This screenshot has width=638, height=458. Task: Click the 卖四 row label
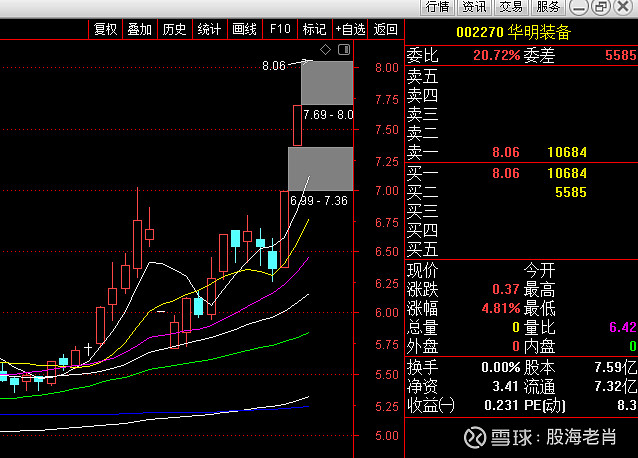422,95
